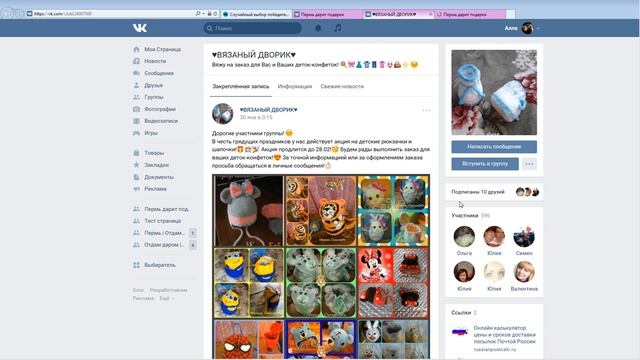Open member Семен avatar
The image size is (640, 360).
[x=524, y=236]
